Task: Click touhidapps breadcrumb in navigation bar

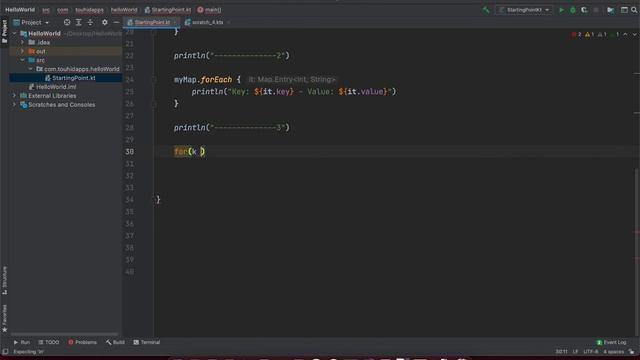Action: tap(89, 10)
